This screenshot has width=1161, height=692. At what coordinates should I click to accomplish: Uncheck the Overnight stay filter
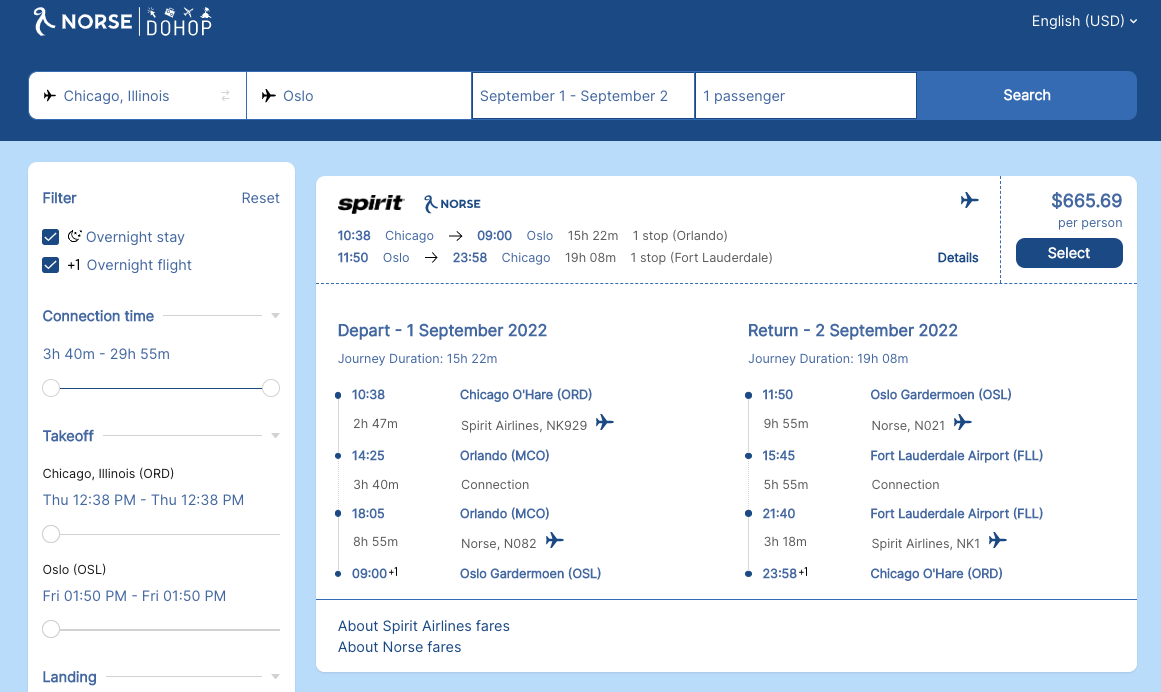click(x=51, y=237)
